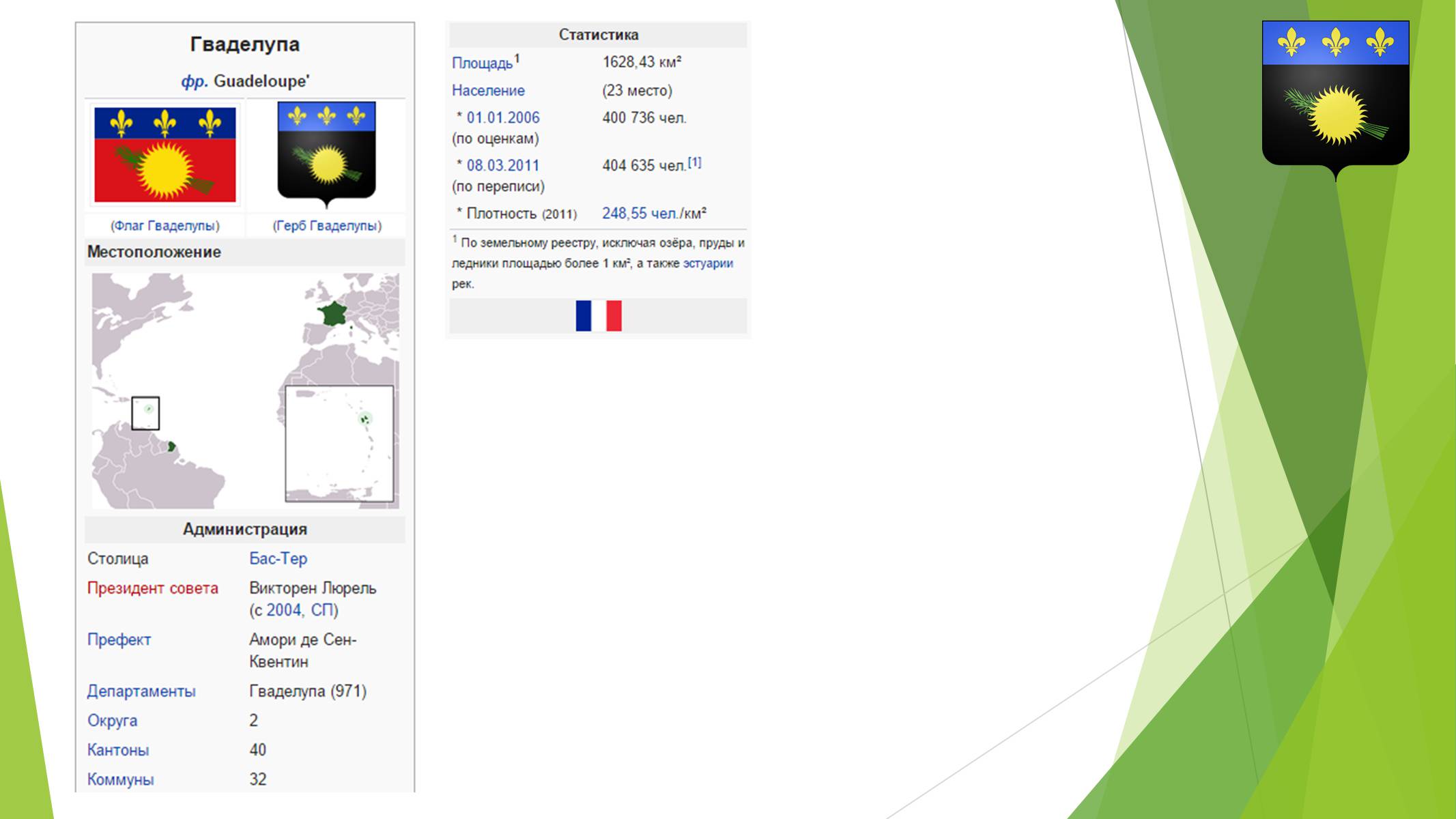Open the location map of Guadeloupe

tap(246, 390)
